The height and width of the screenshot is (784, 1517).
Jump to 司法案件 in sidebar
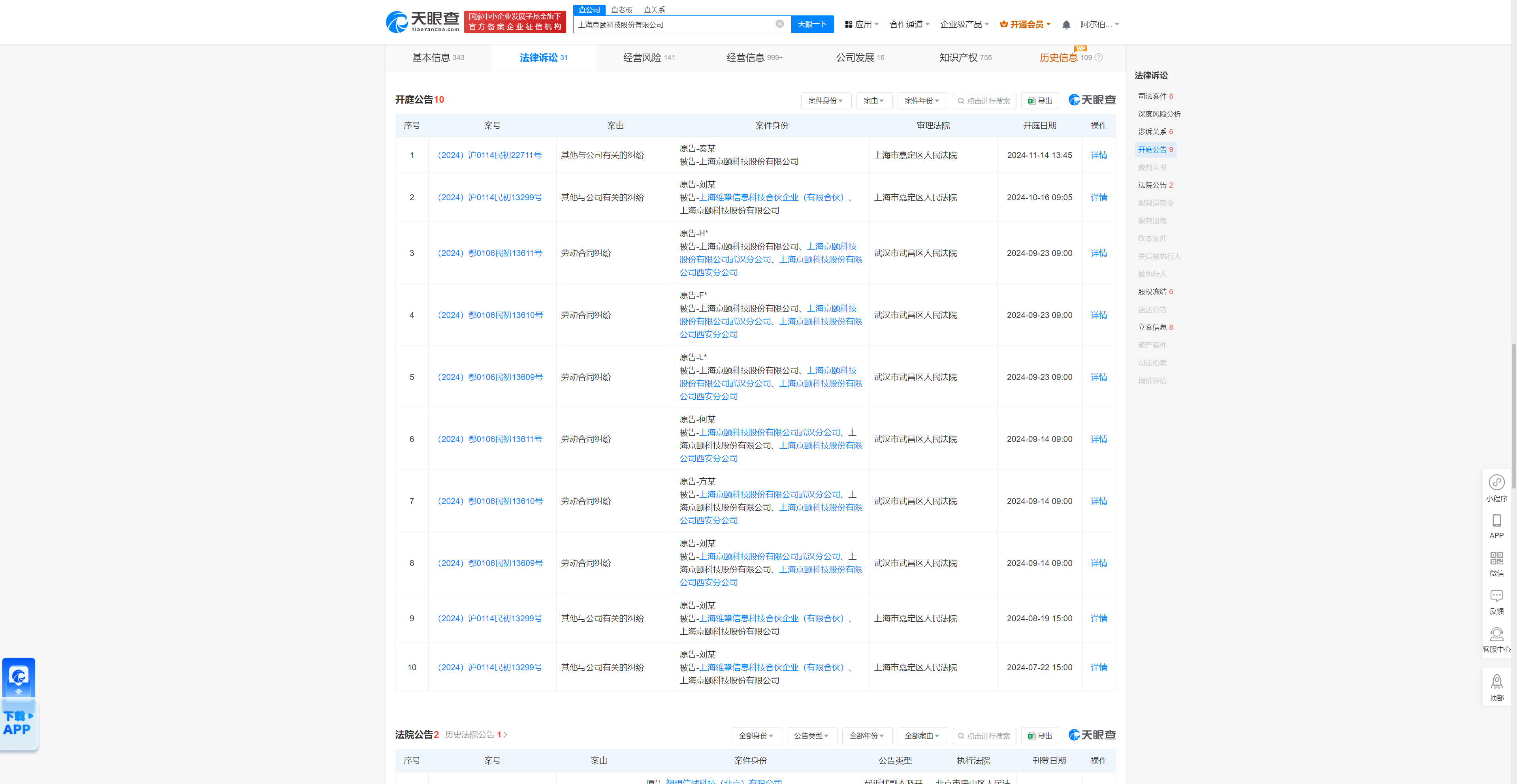tap(1155, 96)
